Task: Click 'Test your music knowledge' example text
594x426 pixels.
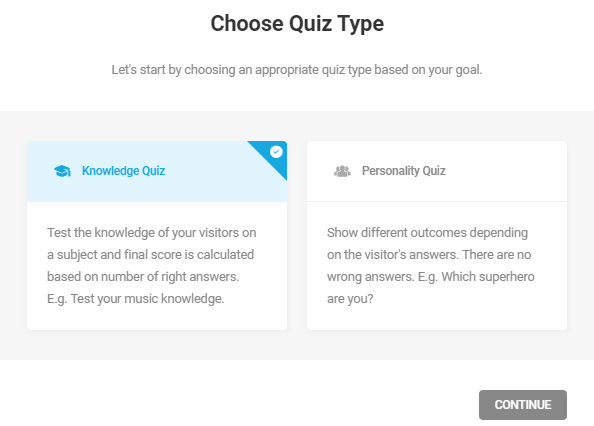Action: 147,299
